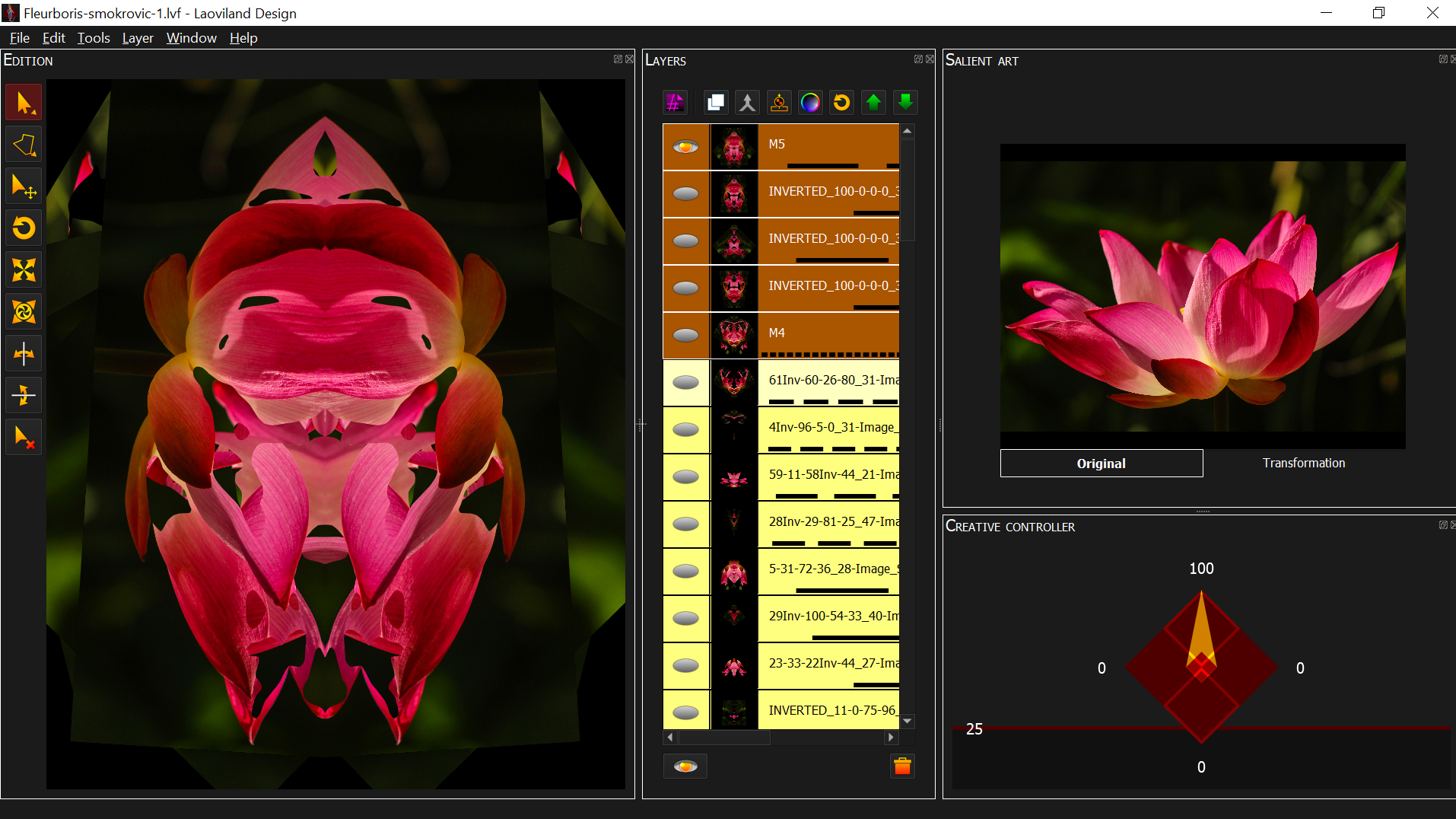This screenshot has height=819, width=1456.
Task: Click the horizontal scrollbar thumb in Layers
Action: [x=724, y=737]
